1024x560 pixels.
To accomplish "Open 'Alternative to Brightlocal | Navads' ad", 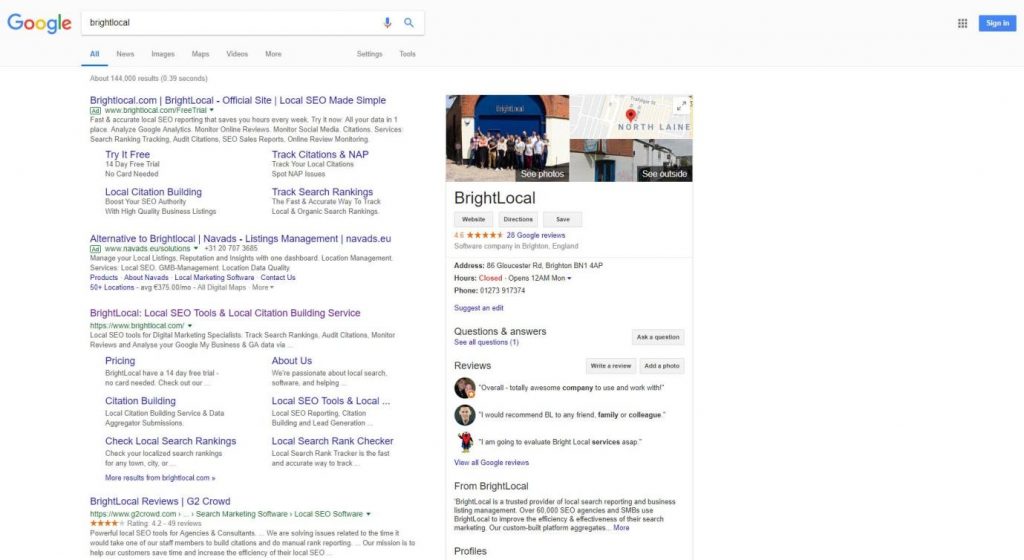I will point(240,239).
